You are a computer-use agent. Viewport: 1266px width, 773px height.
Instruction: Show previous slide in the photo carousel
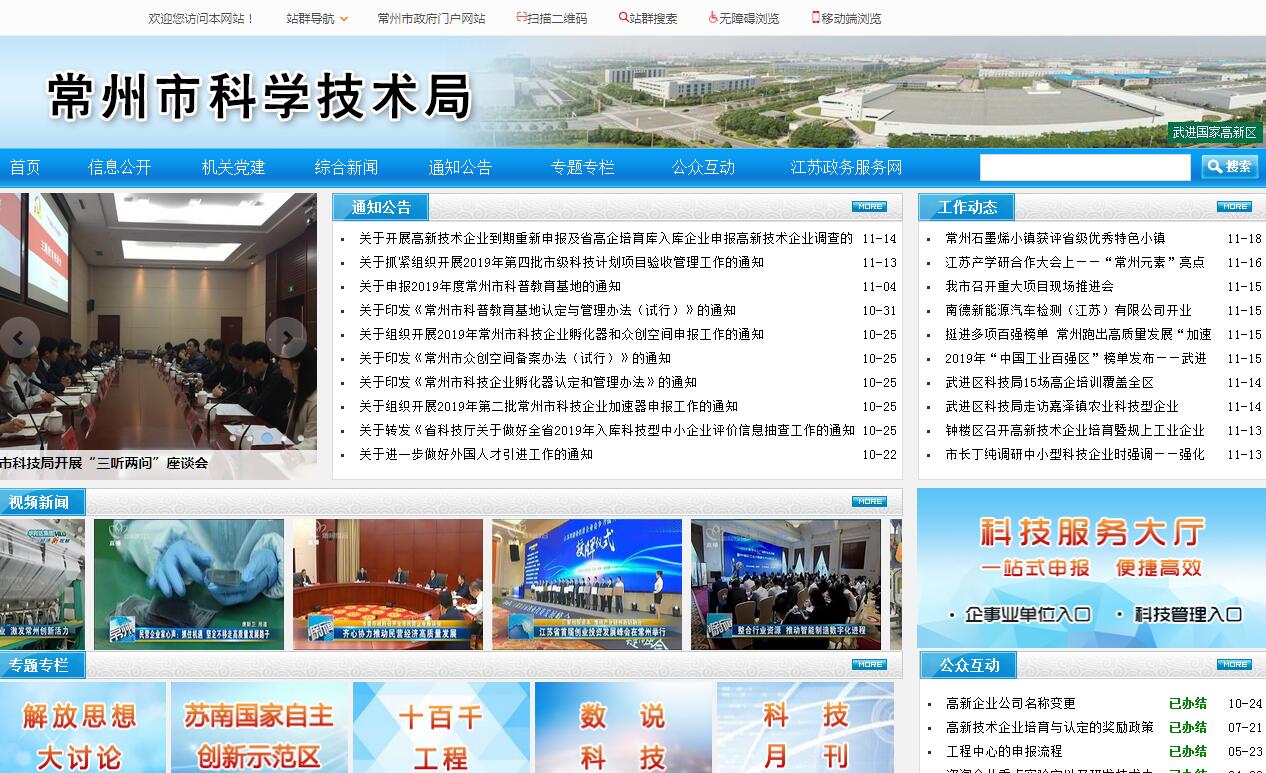(19, 338)
